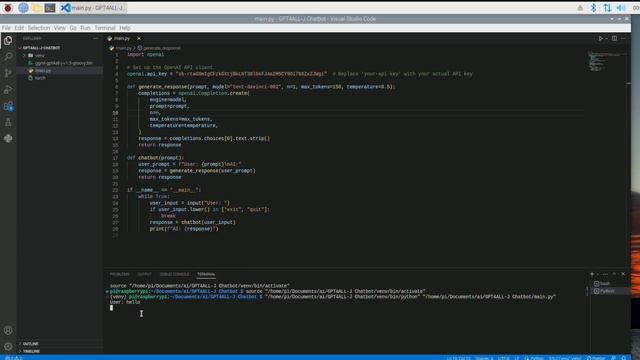Open the Accounts menu icon

click(8, 330)
